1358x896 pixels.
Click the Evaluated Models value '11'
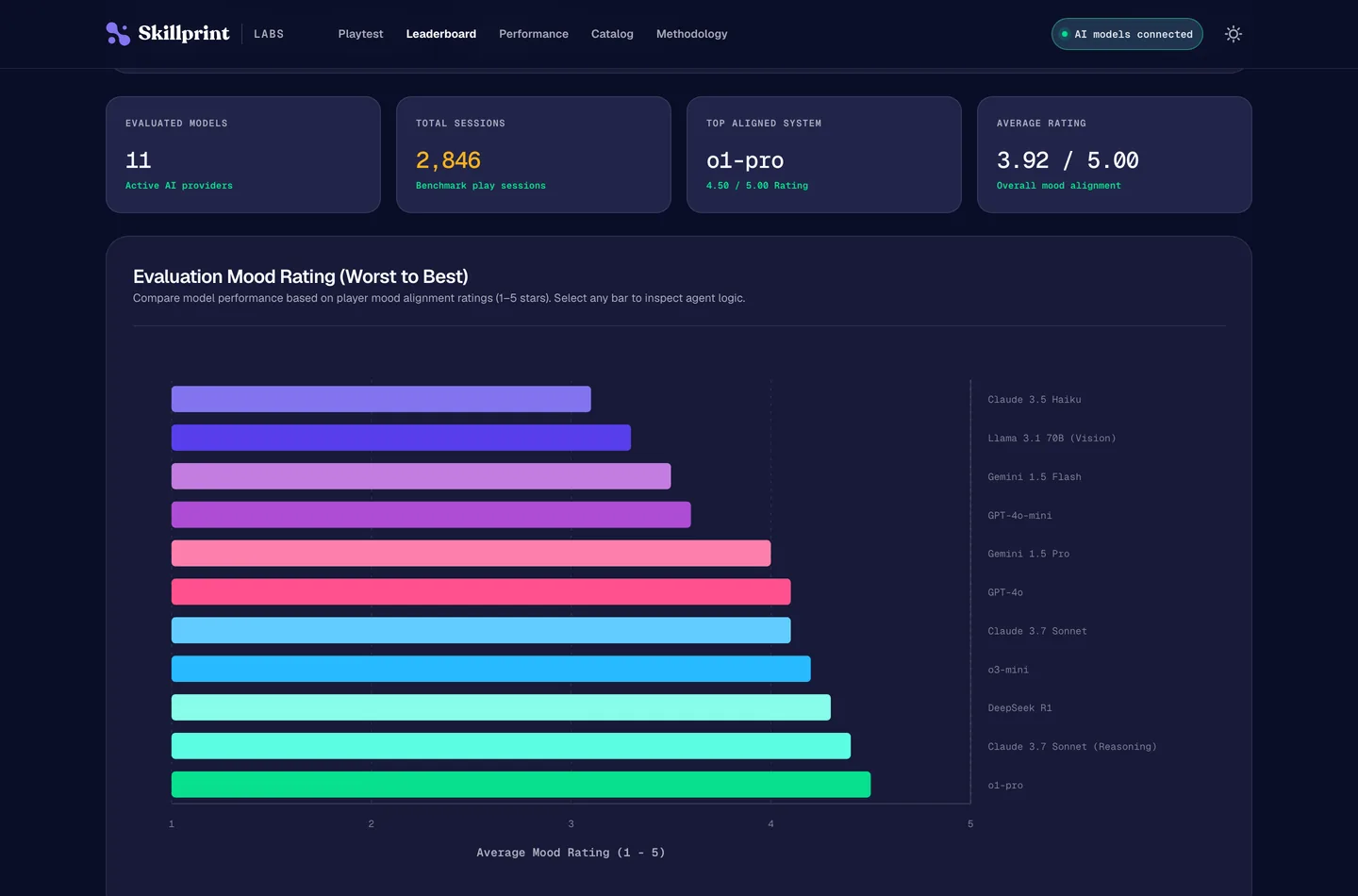point(139,160)
